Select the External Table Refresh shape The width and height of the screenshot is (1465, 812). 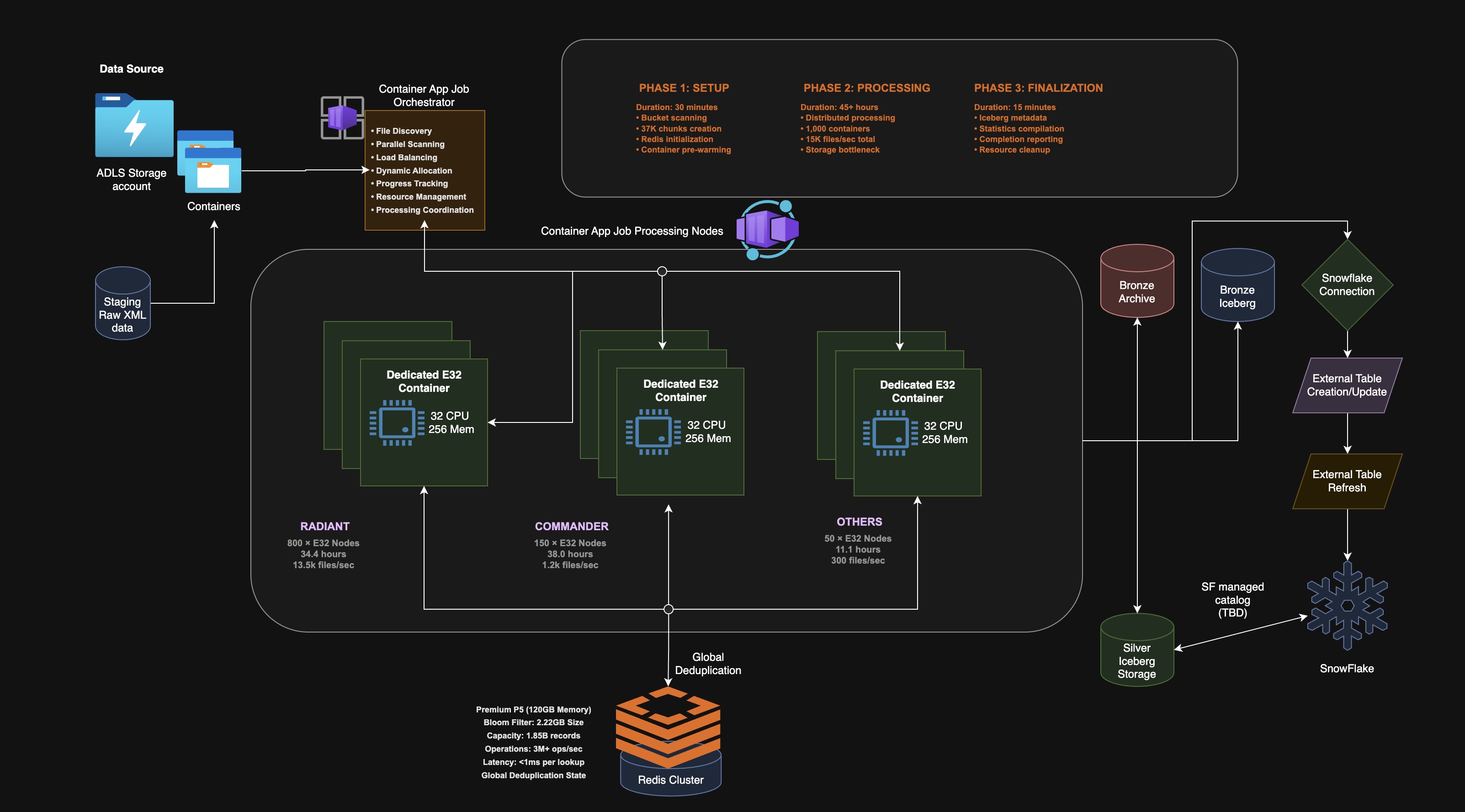[1347, 481]
